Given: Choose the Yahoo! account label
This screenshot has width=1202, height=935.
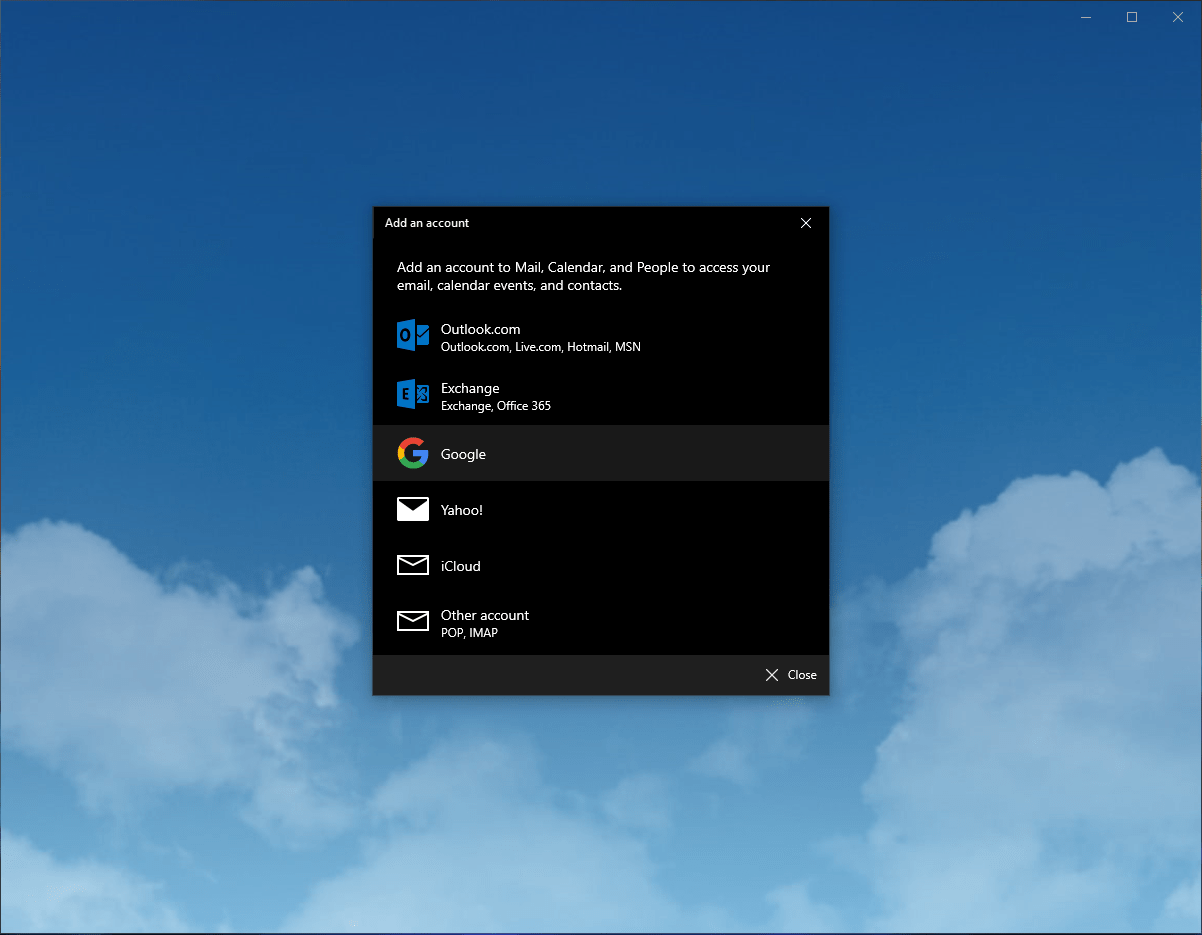Looking at the screenshot, I should click(x=462, y=510).
